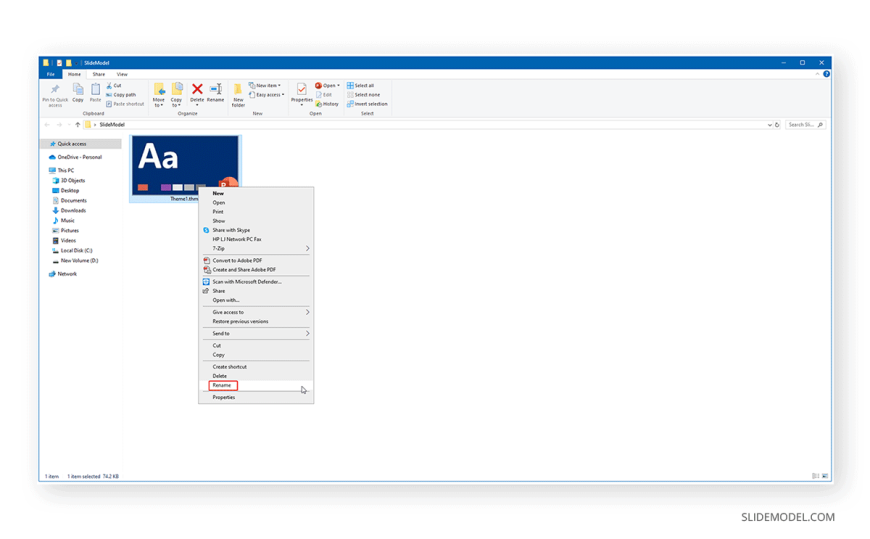Click Invert selection in ribbon
870x539 pixels.
pos(367,104)
